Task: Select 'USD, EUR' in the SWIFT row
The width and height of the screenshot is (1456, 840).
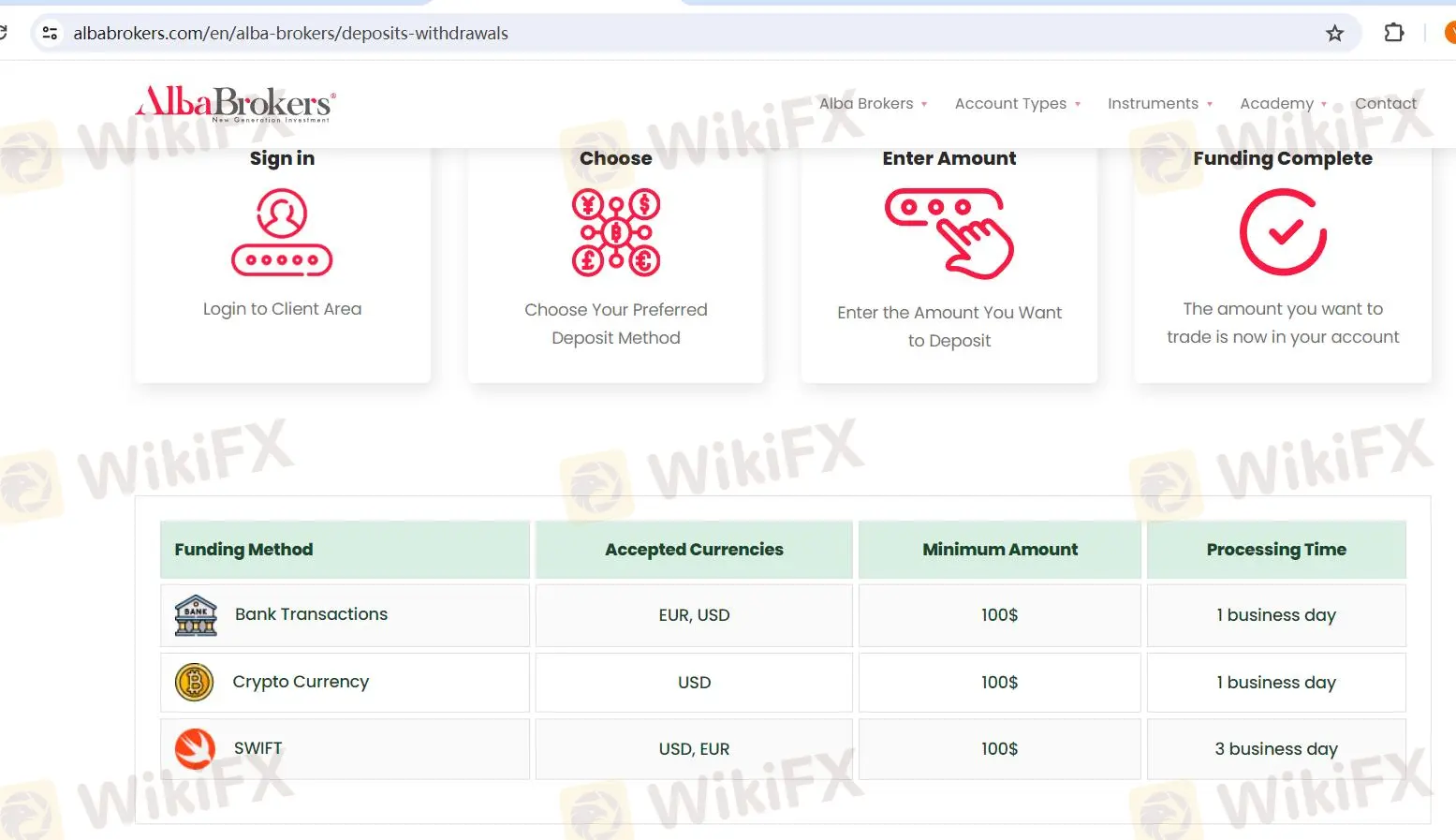Action: tap(694, 749)
